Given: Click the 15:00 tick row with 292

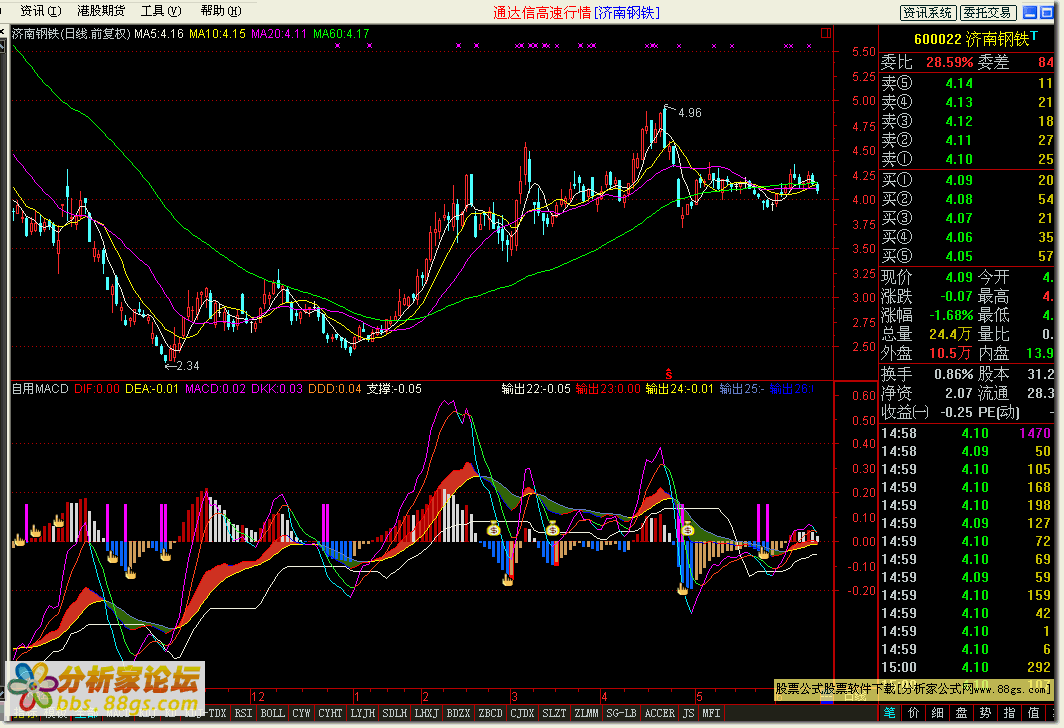Looking at the screenshot, I should coord(966,667).
